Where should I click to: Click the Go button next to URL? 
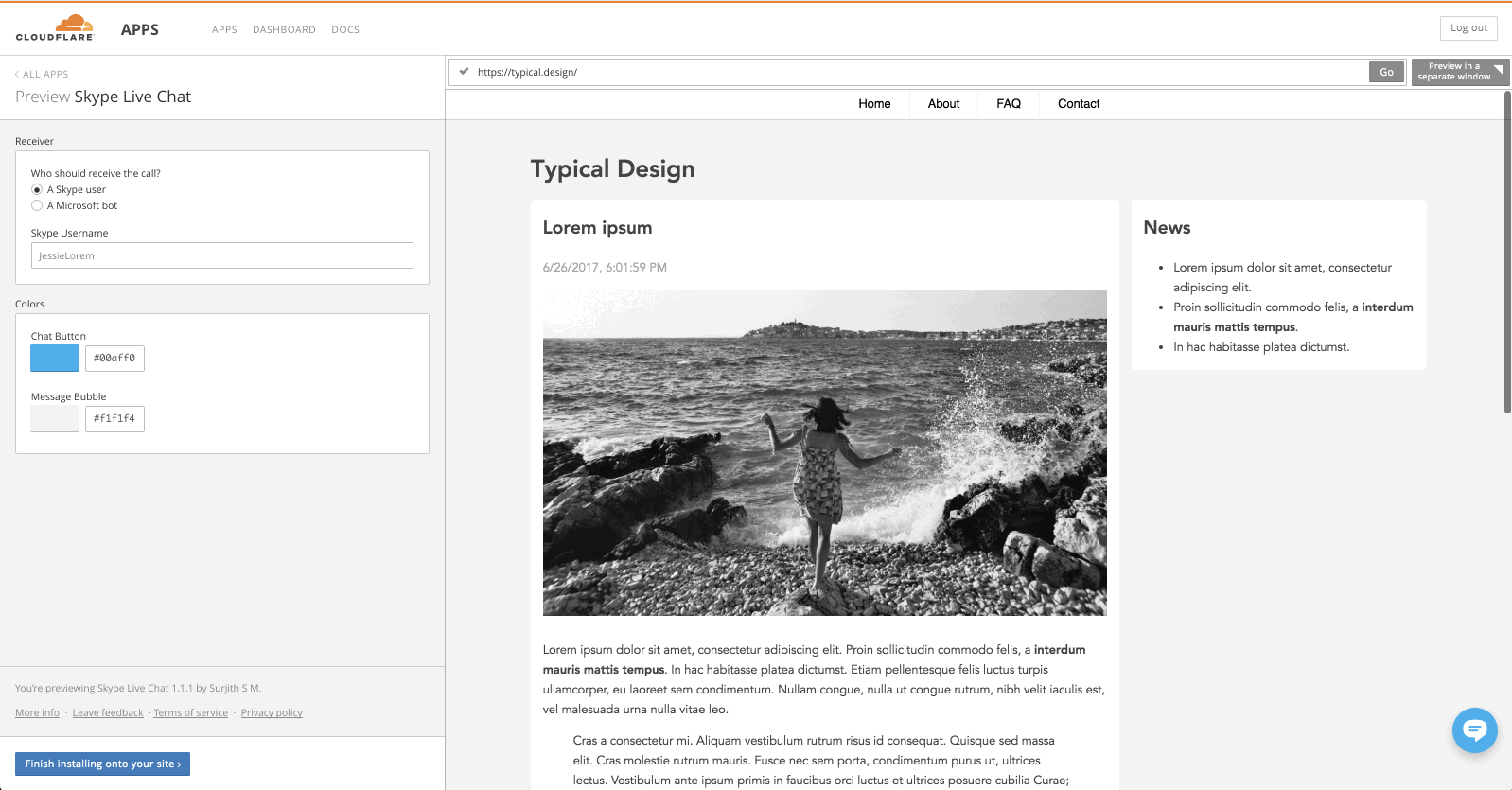(x=1386, y=72)
